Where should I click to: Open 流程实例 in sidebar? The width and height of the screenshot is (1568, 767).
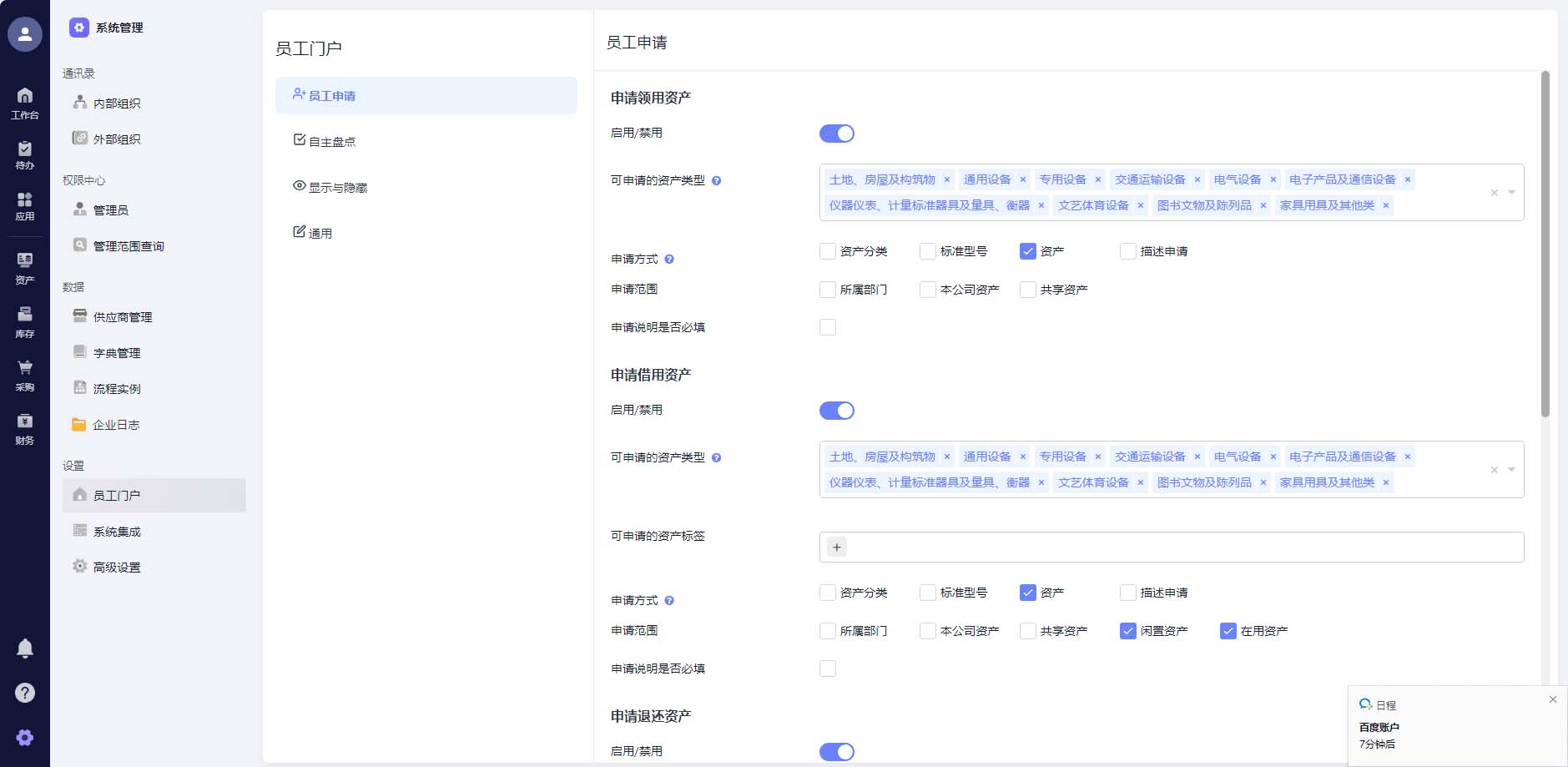pyautogui.click(x=154, y=389)
